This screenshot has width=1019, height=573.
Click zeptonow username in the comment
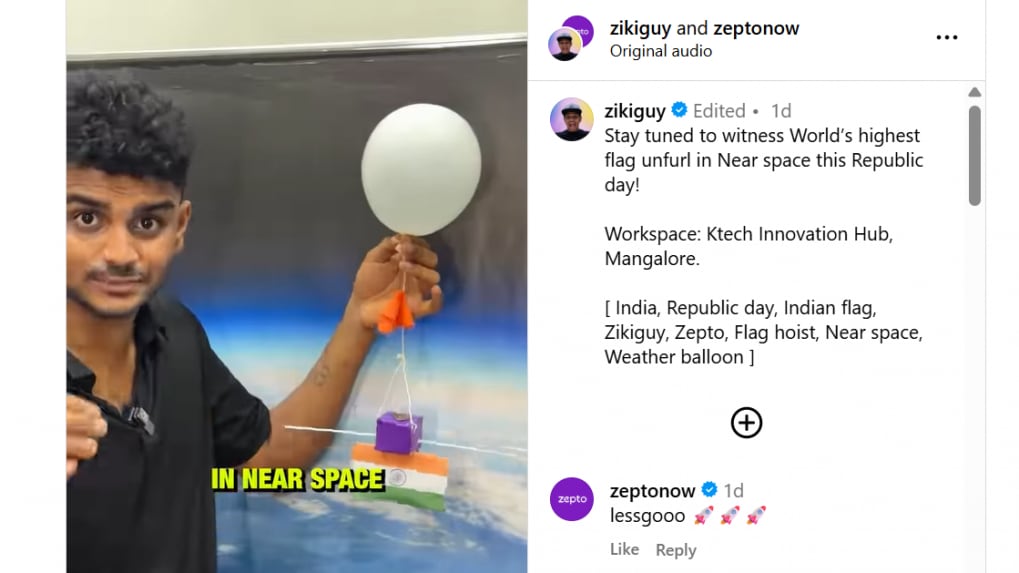point(652,490)
